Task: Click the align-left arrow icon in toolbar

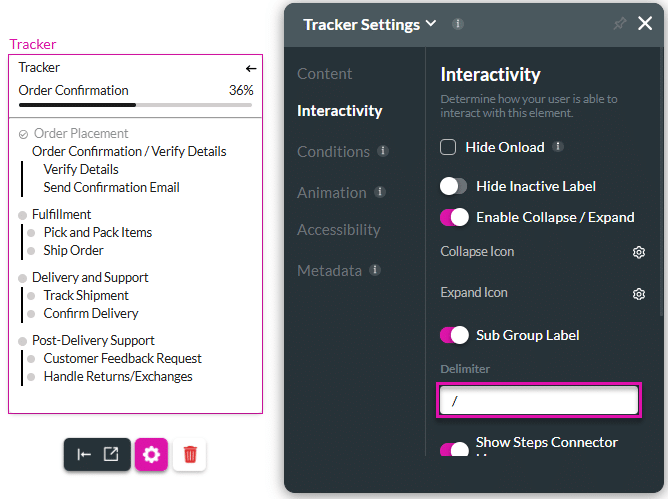Action: (x=84, y=454)
